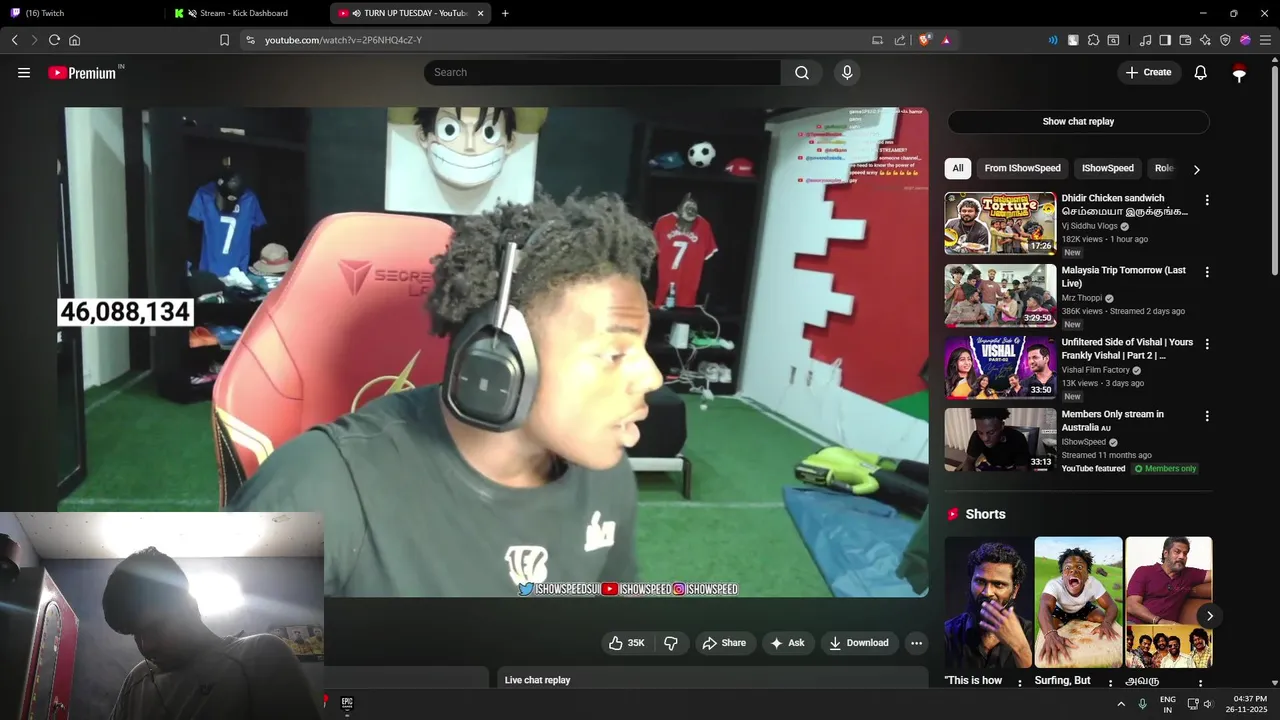Show hidden system tray icons
This screenshot has width=1280, height=720.
(1121, 704)
